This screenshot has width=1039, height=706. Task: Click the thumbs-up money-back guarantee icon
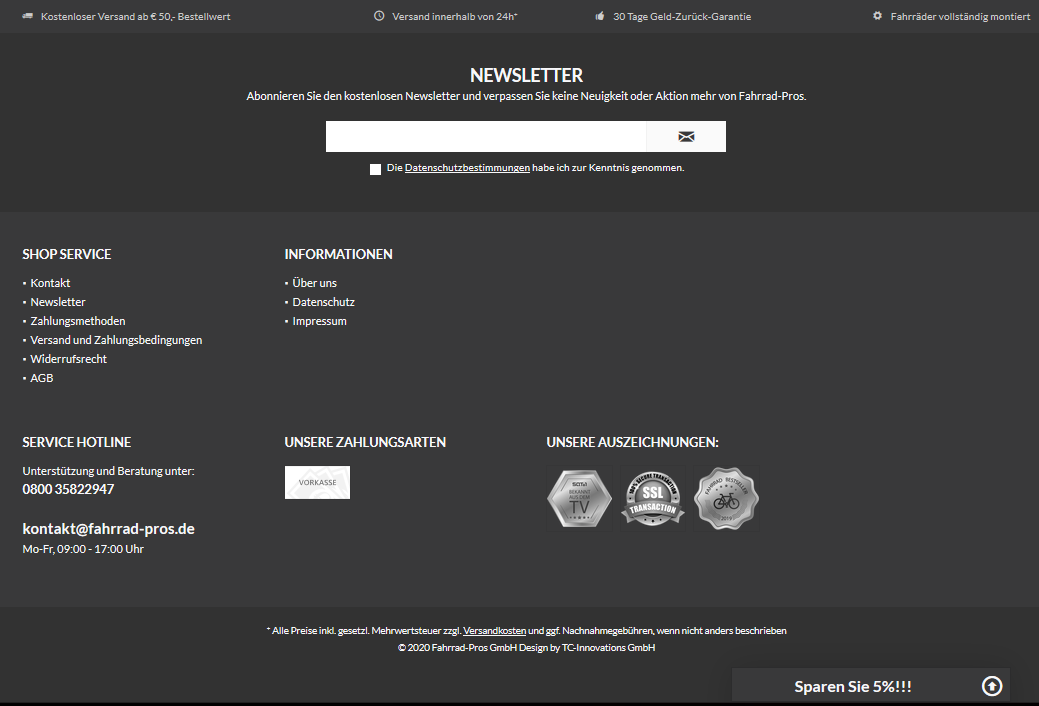(600, 17)
